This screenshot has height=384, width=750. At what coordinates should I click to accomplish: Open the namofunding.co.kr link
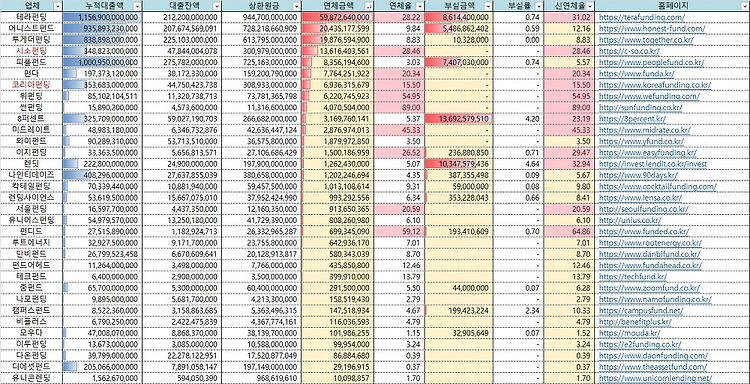pyautogui.click(x=655, y=299)
